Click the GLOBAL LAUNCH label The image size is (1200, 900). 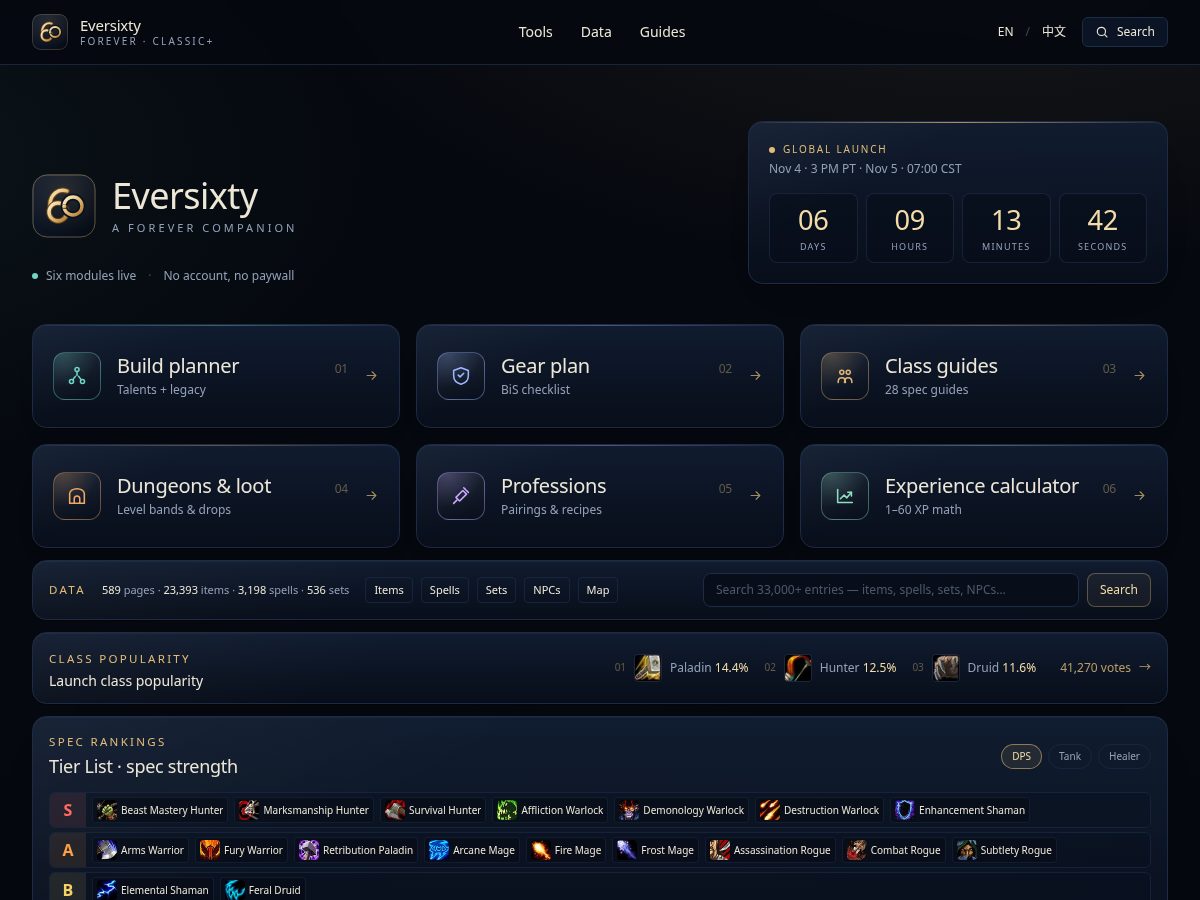pos(835,149)
